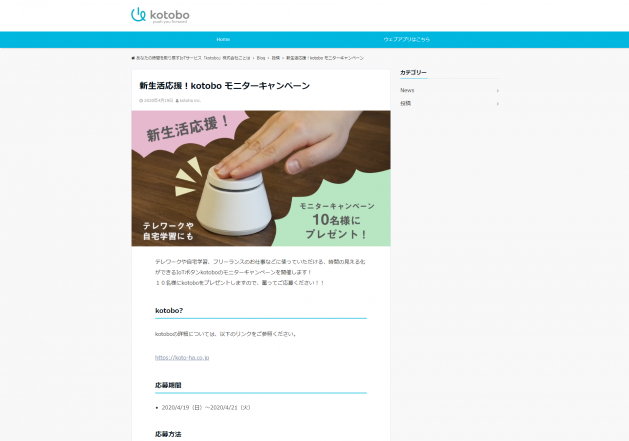Click the article title 新生活応援！kotobo モニターキャンペーン
The height and width of the screenshot is (441, 629).
(225, 85)
